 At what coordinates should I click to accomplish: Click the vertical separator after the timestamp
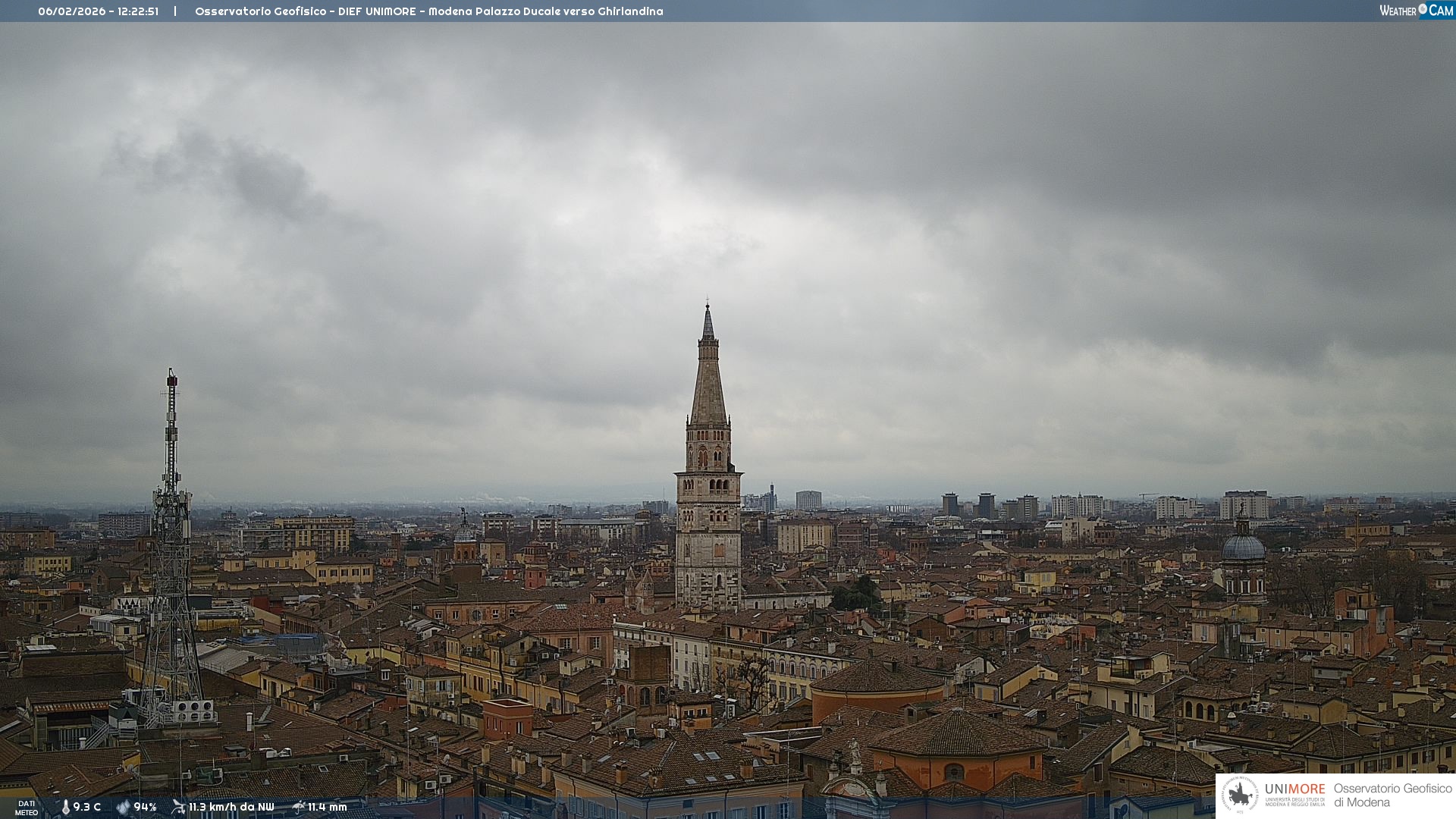click(175, 11)
